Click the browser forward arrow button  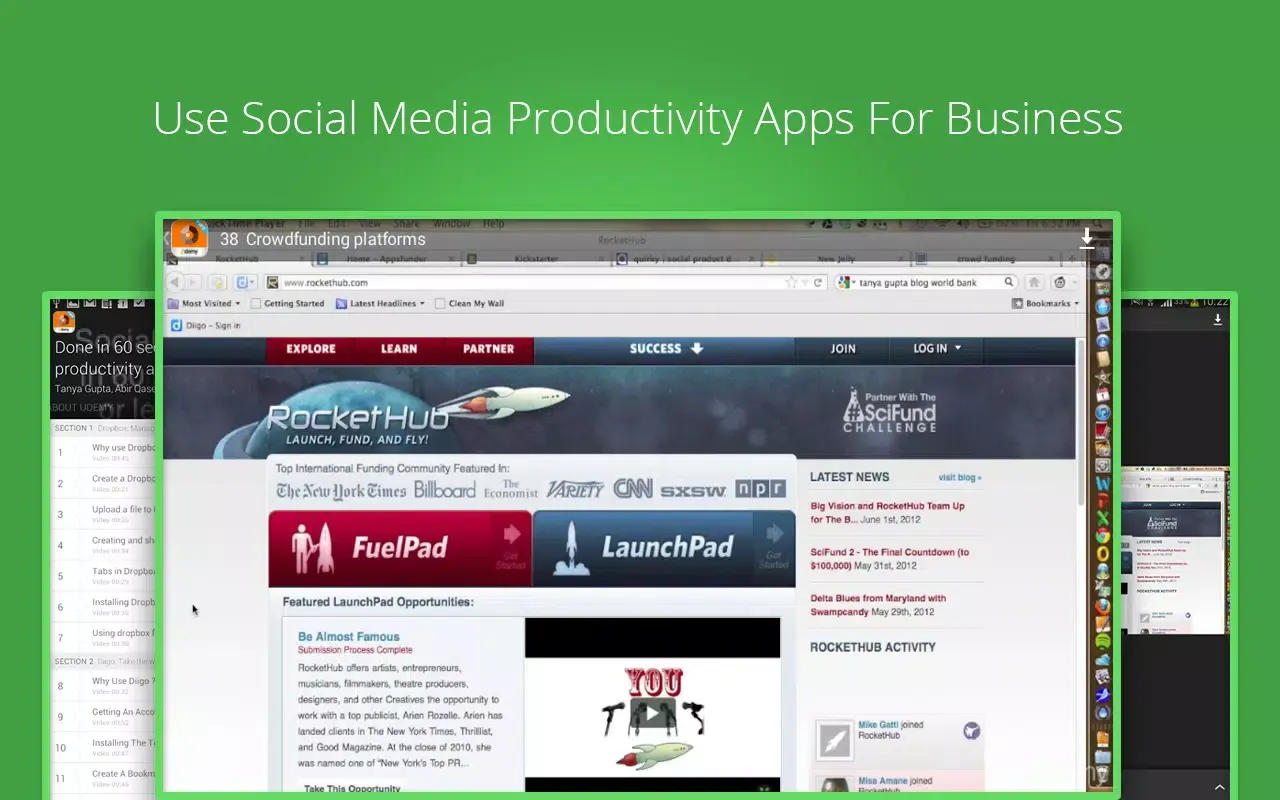tap(194, 283)
